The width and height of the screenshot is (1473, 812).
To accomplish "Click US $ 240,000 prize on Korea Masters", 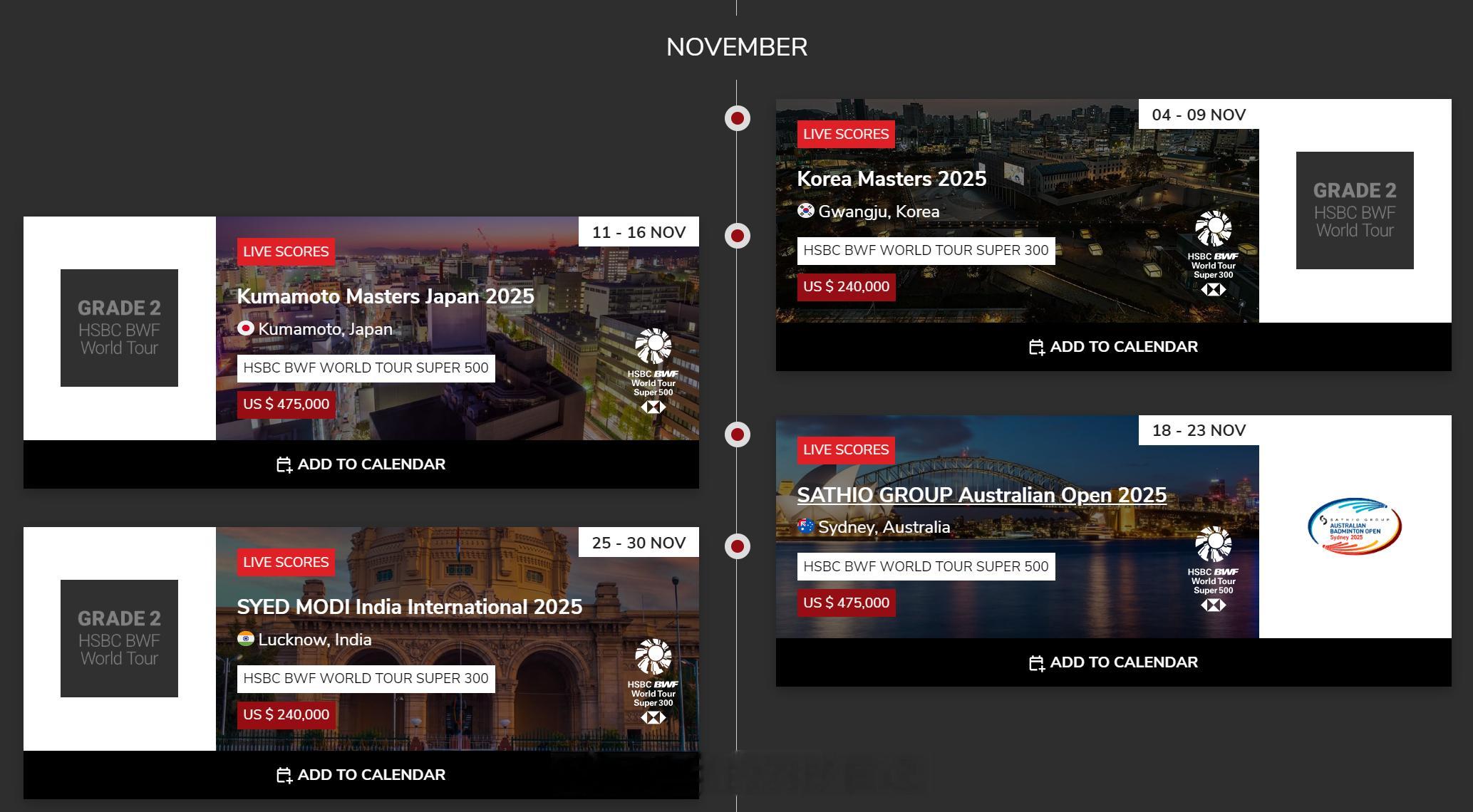I will tap(846, 287).
